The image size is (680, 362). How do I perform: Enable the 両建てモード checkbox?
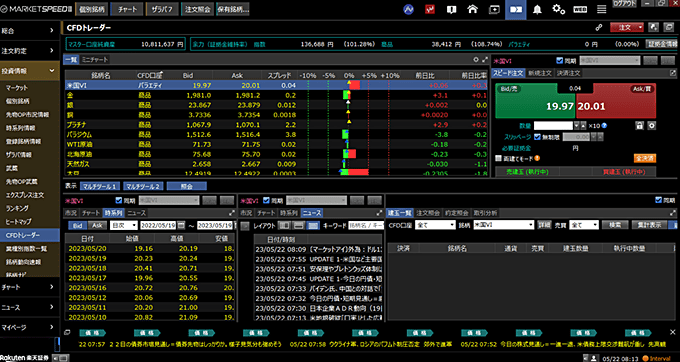[499, 158]
